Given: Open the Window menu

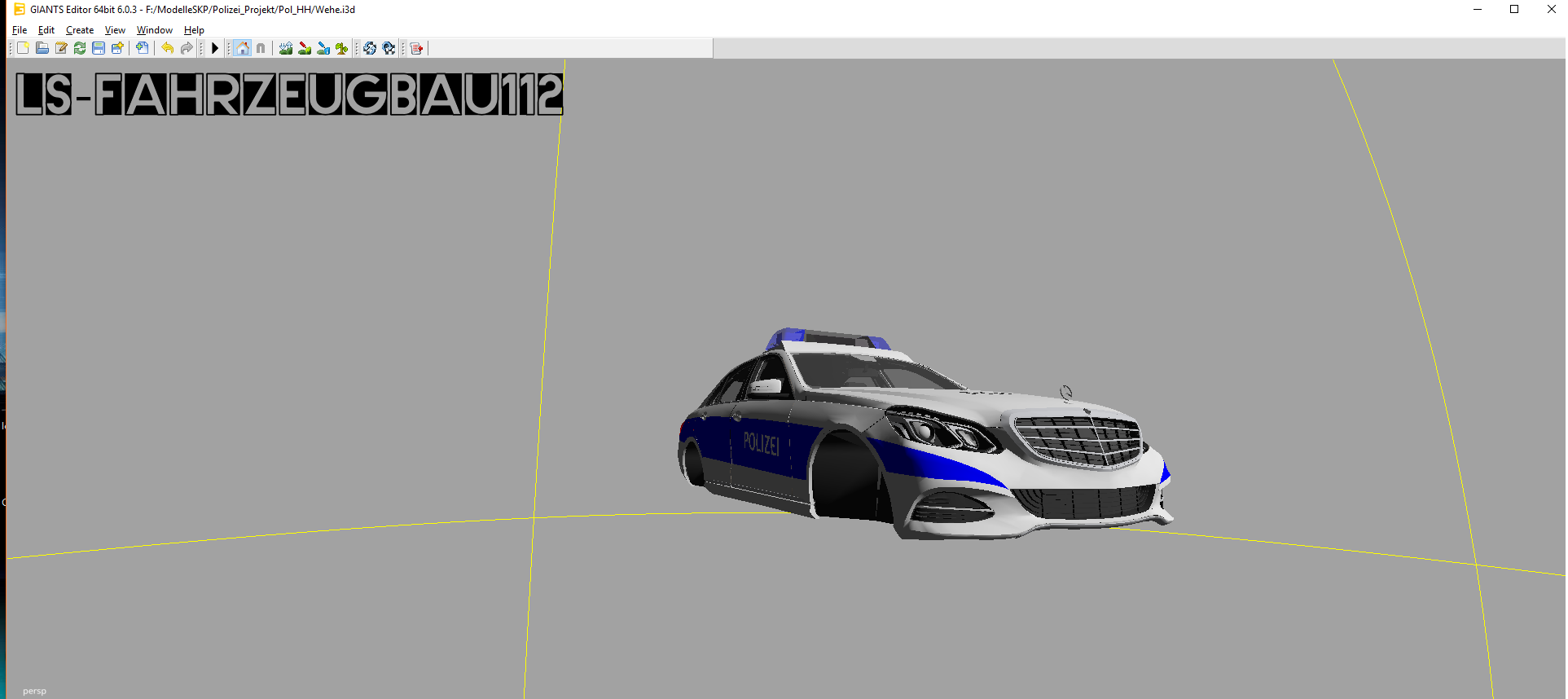Looking at the screenshot, I should pos(155,30).
